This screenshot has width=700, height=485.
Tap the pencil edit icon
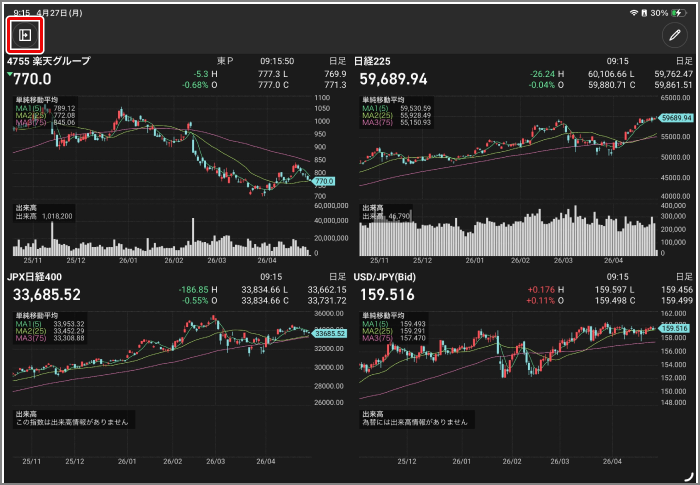[676, 35]
